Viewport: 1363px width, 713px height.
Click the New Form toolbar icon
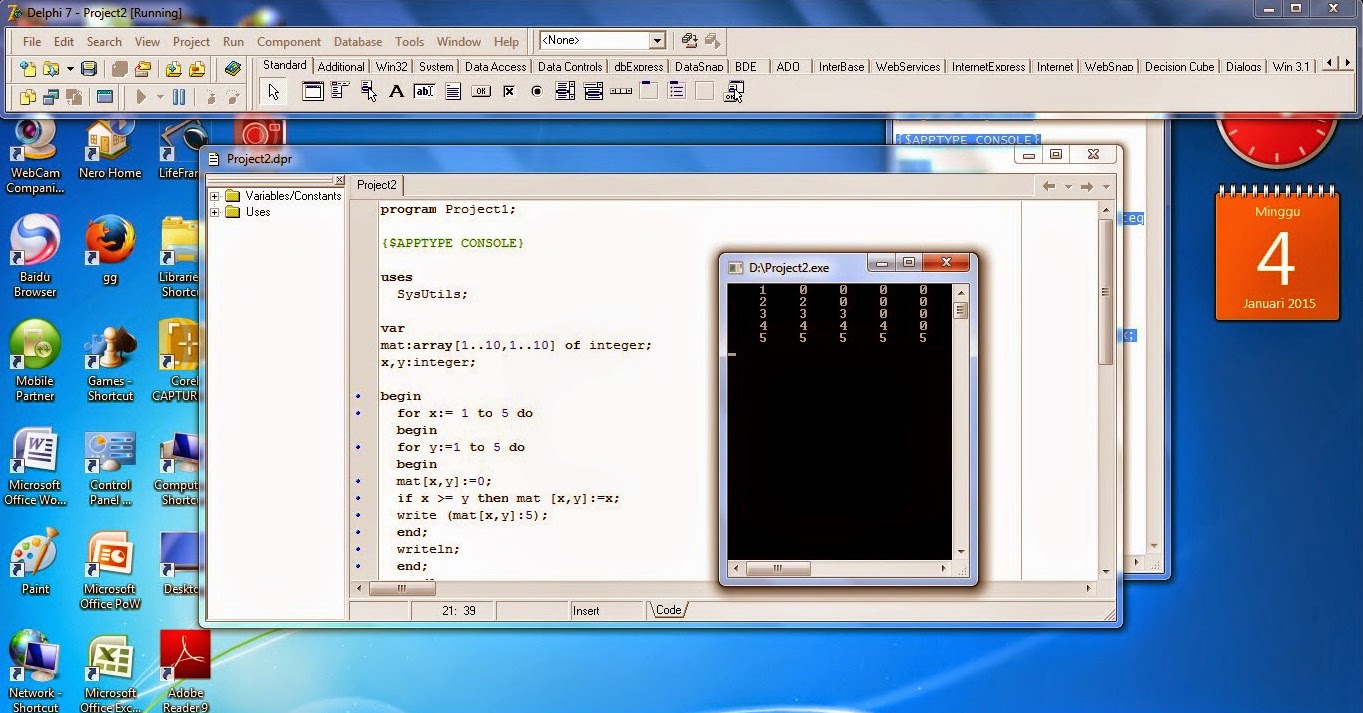(x=104, y=97)
